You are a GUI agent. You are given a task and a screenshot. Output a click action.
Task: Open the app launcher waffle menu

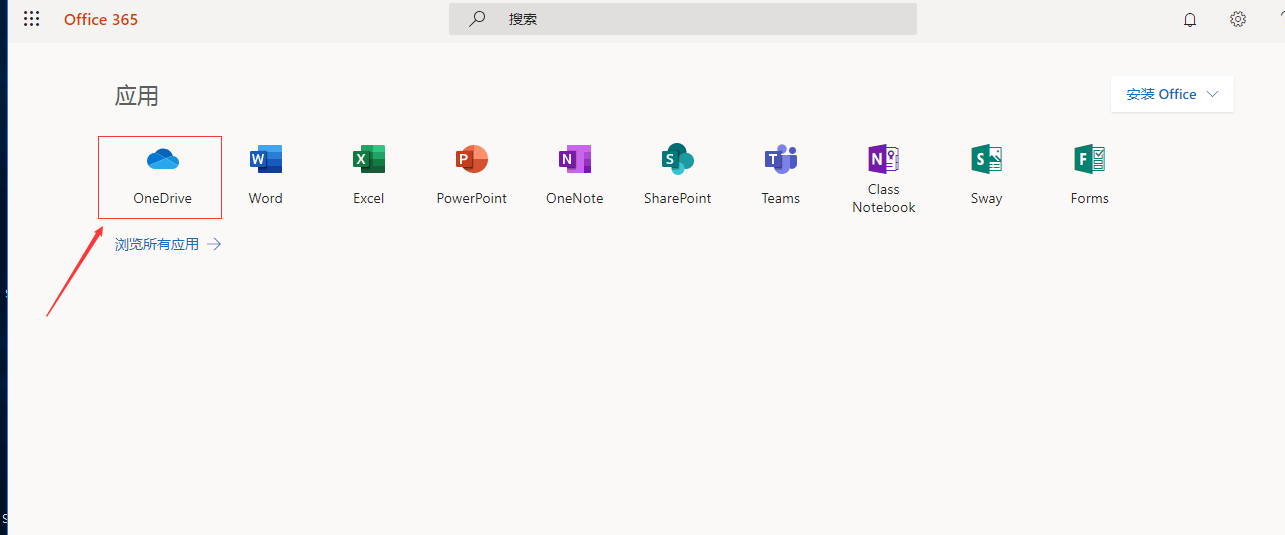point(32,19)
